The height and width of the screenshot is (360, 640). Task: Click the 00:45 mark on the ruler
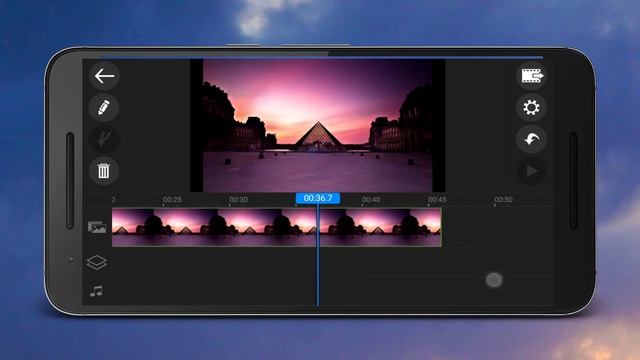pos(437,200)
